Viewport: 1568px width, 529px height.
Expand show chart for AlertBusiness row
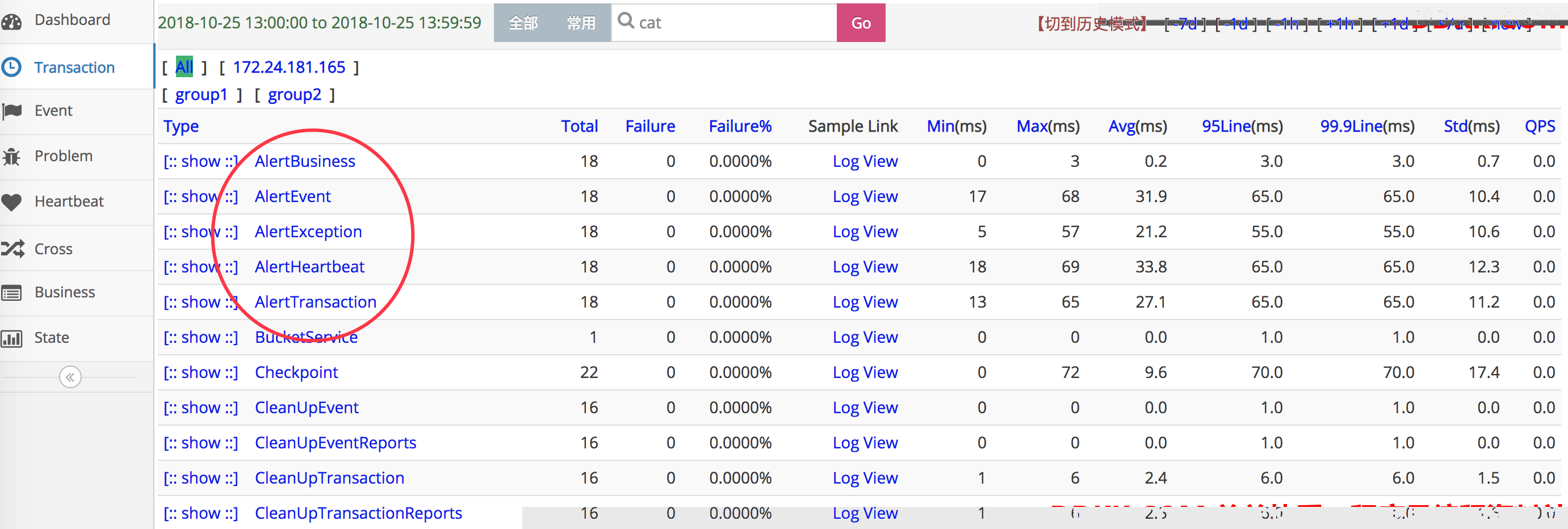(201, 161)
